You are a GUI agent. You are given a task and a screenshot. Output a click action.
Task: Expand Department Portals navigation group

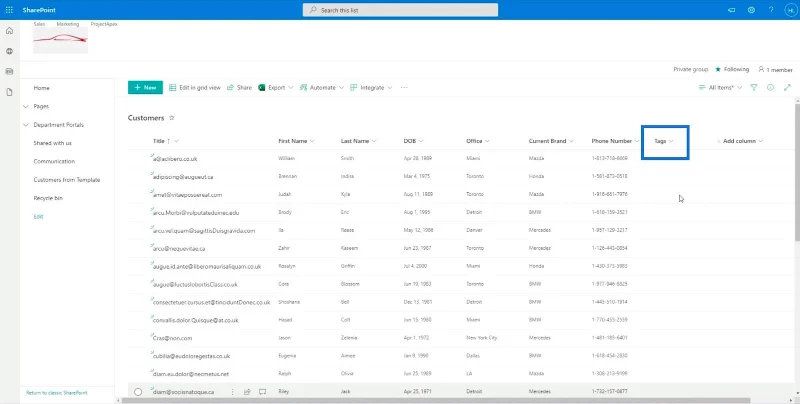tap(26, 125)
